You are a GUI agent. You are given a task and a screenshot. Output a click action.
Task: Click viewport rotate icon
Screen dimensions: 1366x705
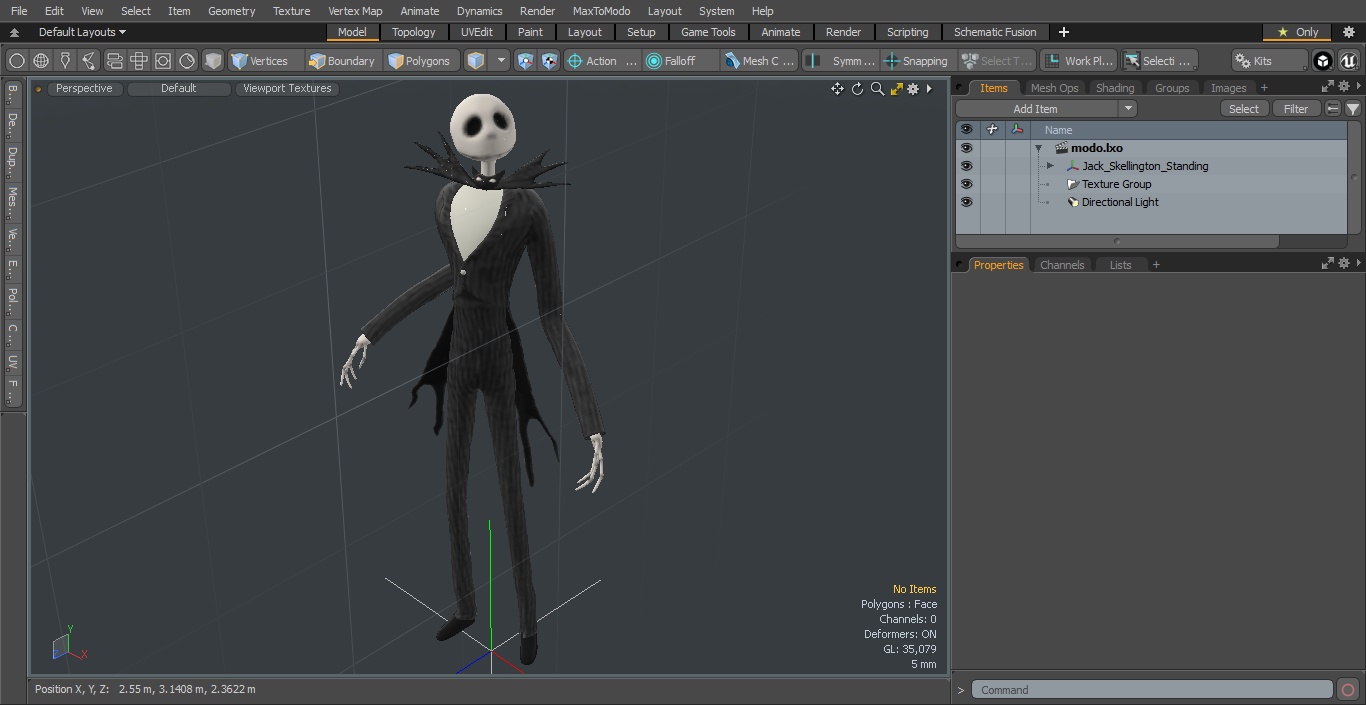click(857, 89)
